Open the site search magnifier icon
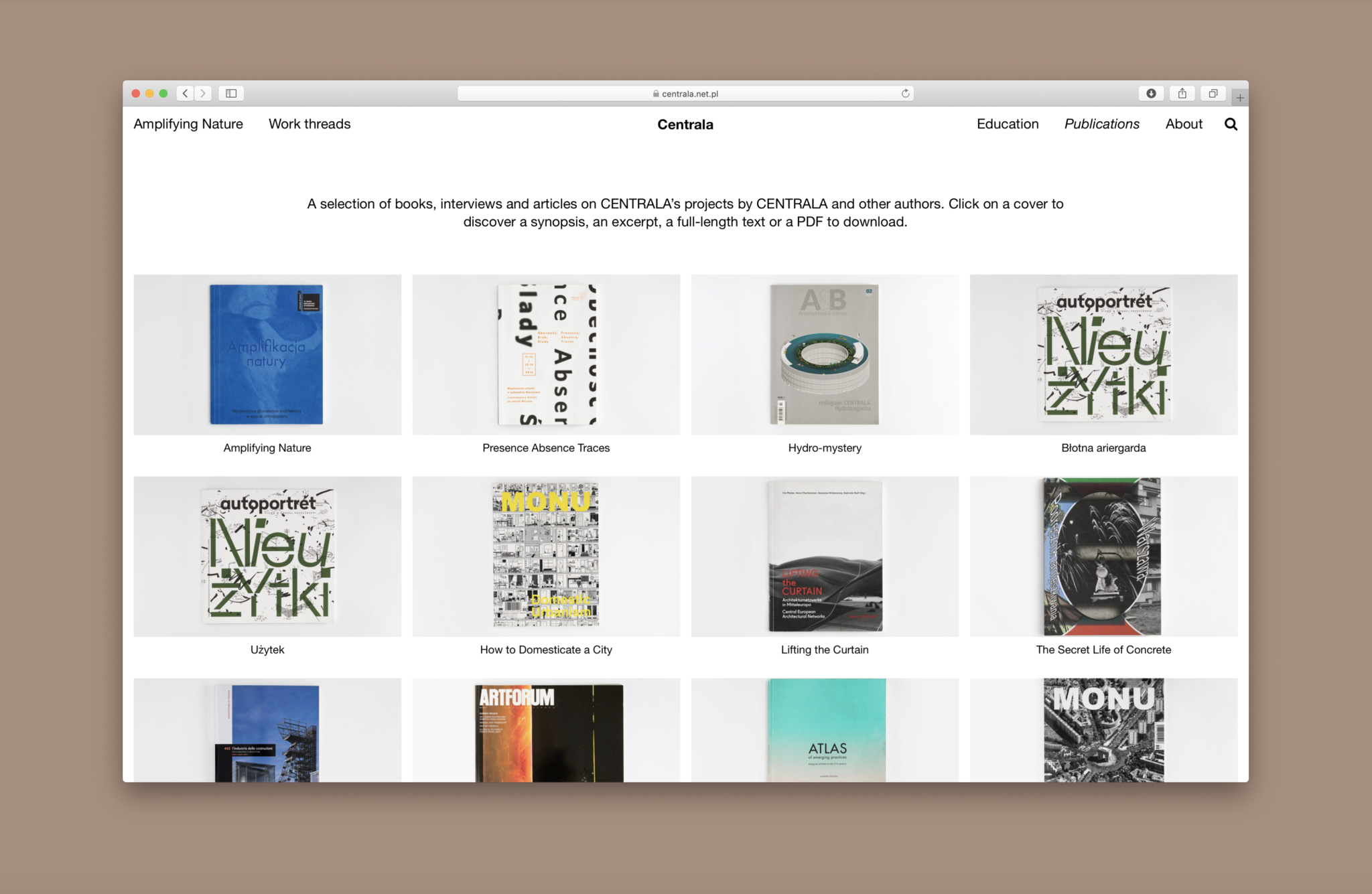This screenshot has width=1372, height=894. pyautogui.click(x=1231, y=124)
